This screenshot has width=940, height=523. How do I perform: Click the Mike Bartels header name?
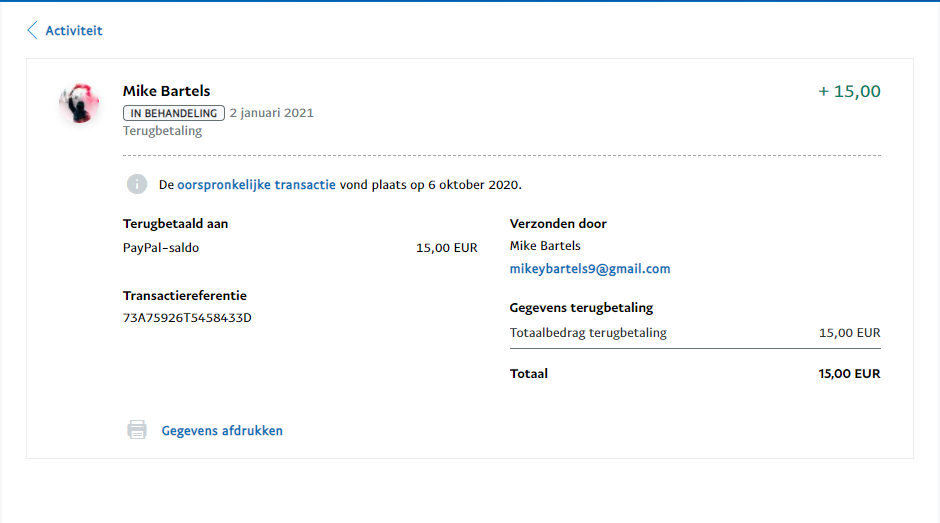point(166,91)
